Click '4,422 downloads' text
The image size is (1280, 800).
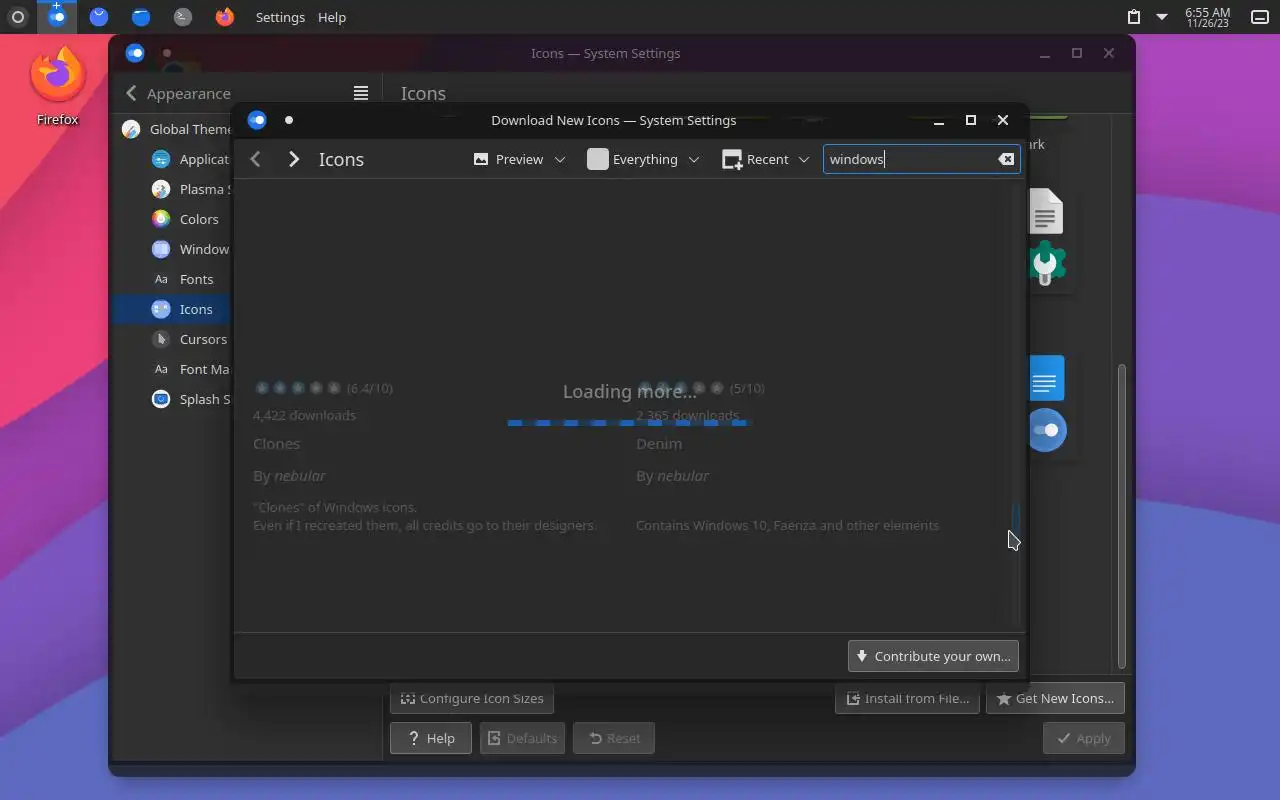point(304,415)
